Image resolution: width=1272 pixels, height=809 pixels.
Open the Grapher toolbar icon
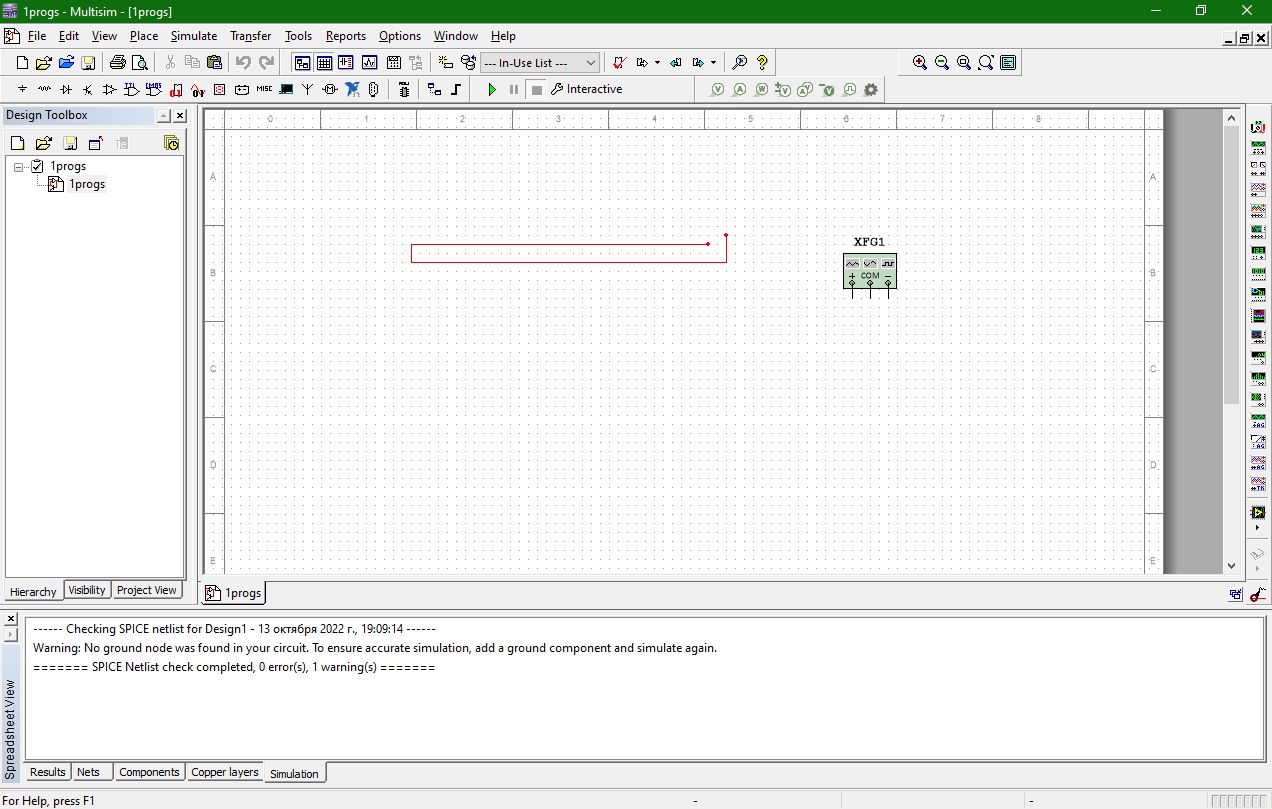369,63
